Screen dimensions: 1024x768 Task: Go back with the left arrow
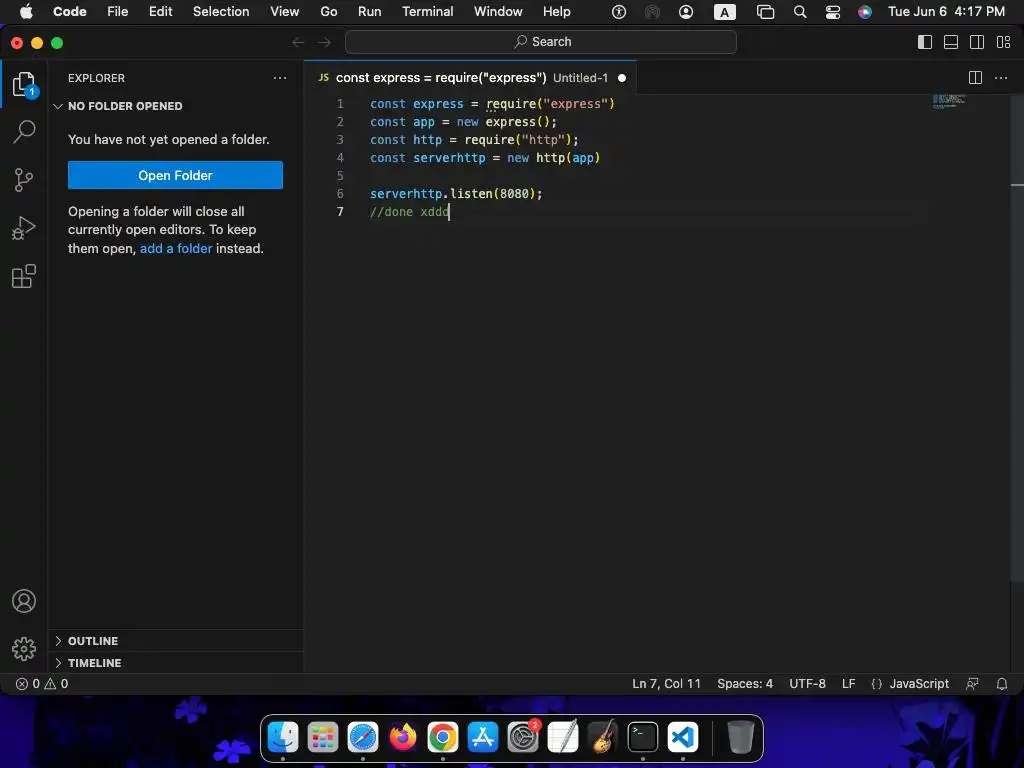[x=298, y=42]
